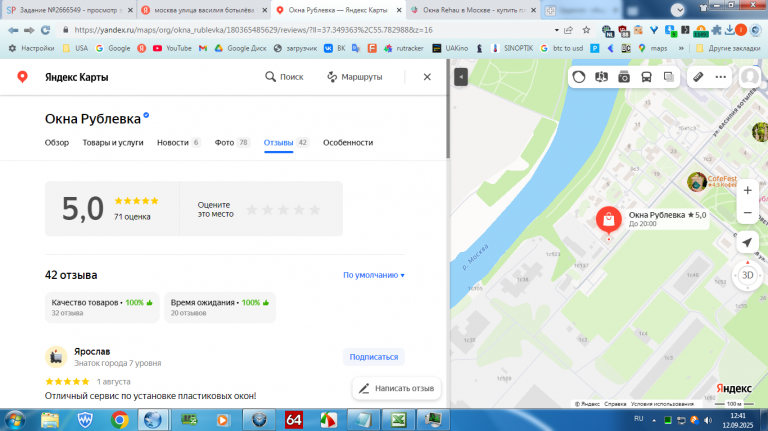Rate this place with the fifth star
Screen dimensions: 768x431
click(x=314, y=210)
